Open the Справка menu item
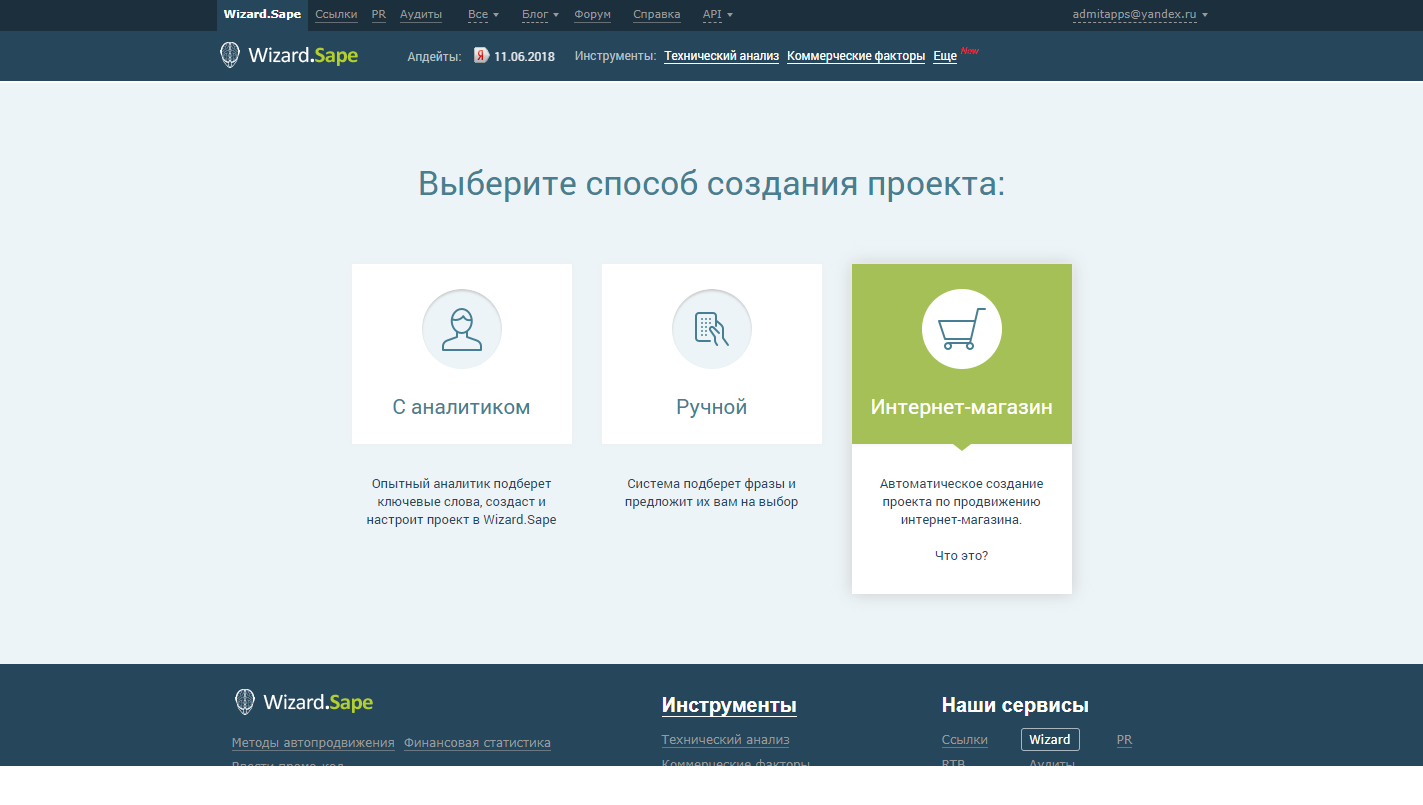The width and height of the screenshot is (1423, 805). (655, 14)
